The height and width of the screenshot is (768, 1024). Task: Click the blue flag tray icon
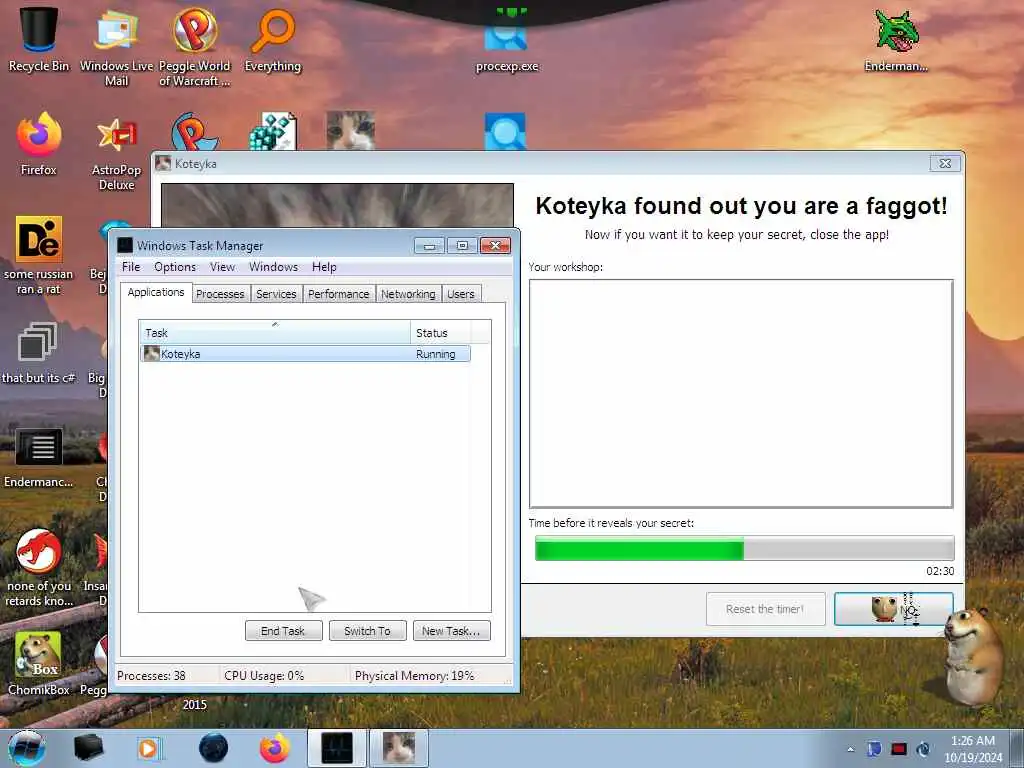click(x=874, y=749)
